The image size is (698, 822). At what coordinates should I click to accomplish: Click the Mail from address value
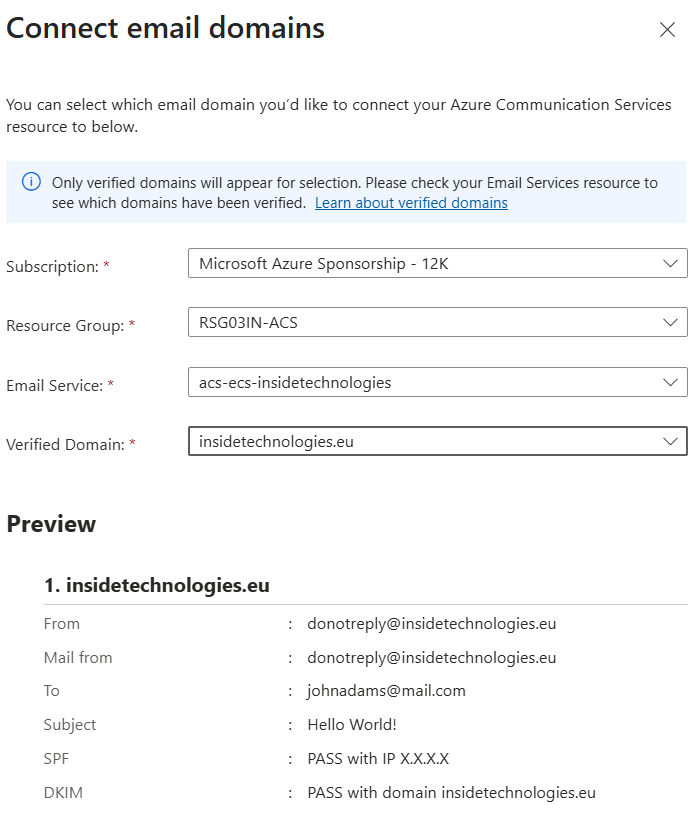pyautogui.click(x=431, y=658)
